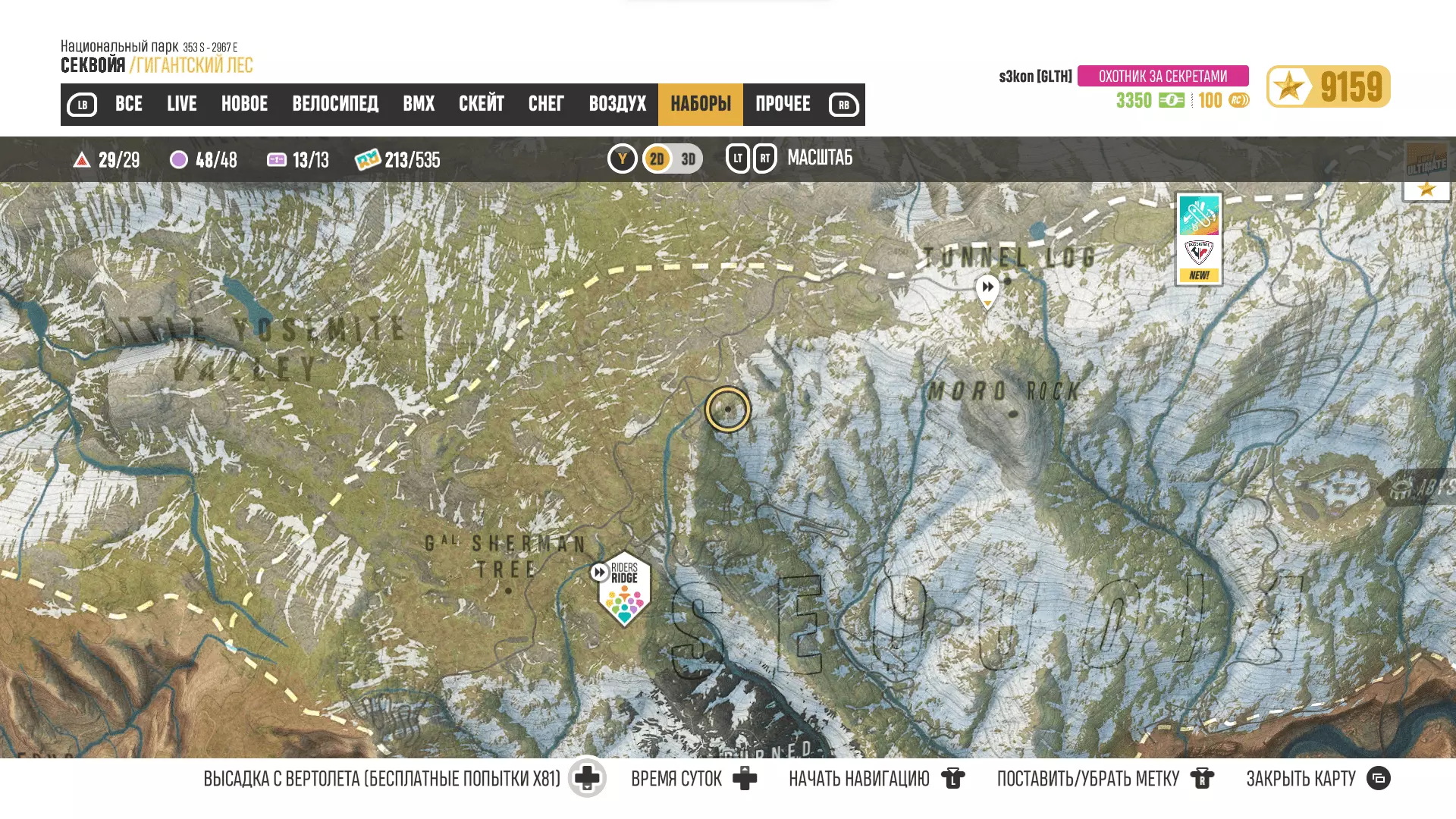
Task: Click the helicopter drop D-pad icon
Action: click(587, 778)
